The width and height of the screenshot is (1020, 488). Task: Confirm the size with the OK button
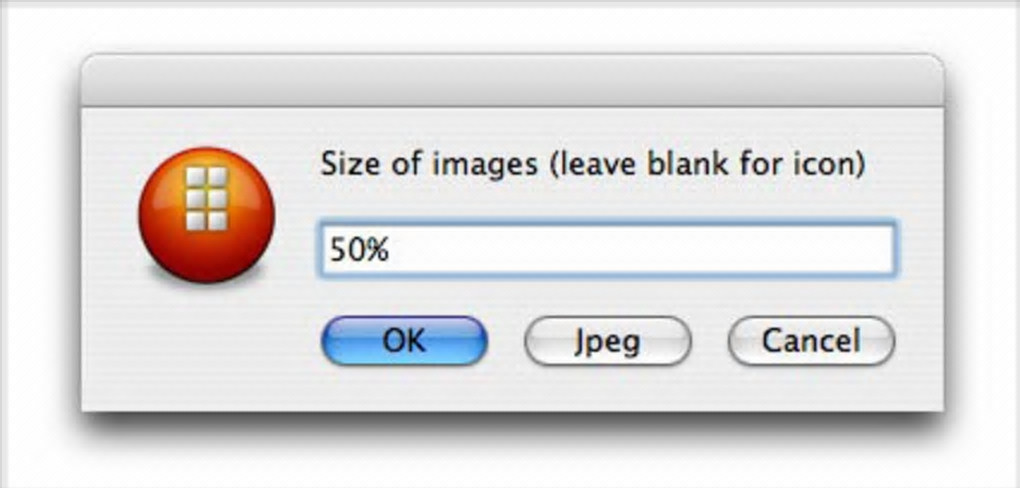[x=404, y=341]
